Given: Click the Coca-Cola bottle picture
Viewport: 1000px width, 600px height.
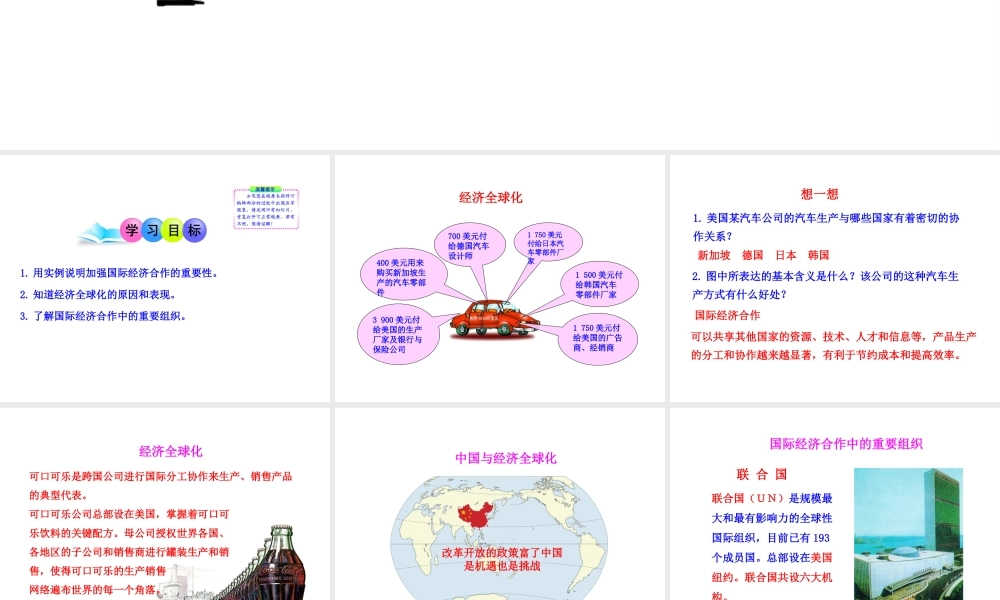Looking at the screenshot, I should (280, 562).
